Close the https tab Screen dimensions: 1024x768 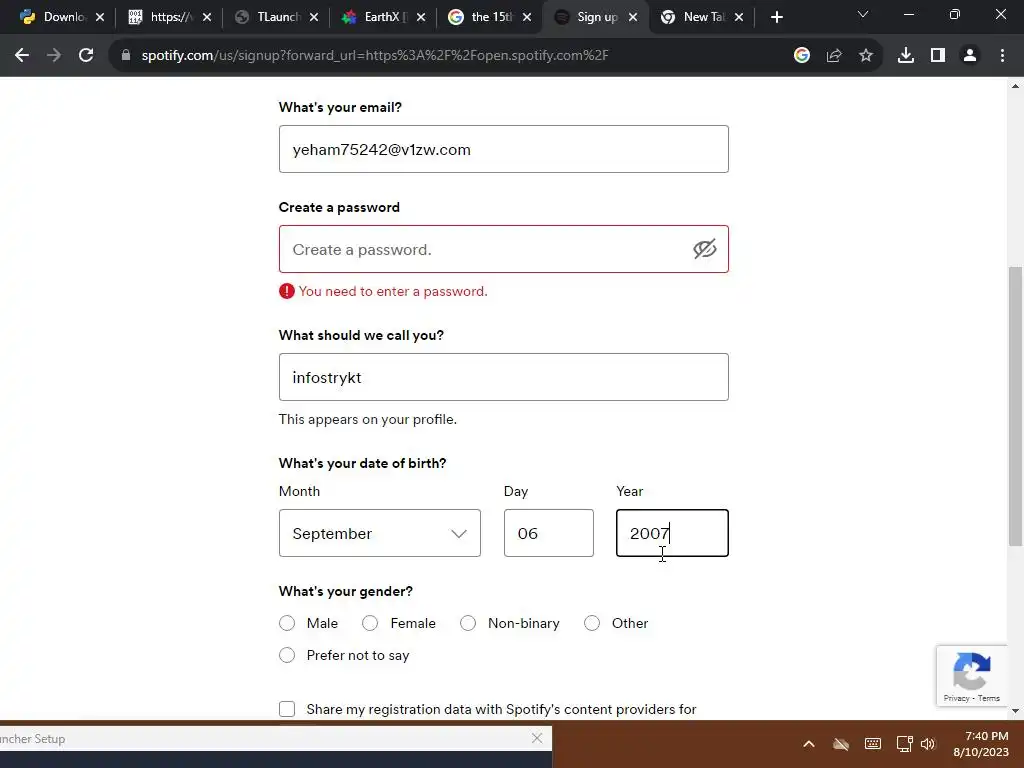(x=207, y=18)
